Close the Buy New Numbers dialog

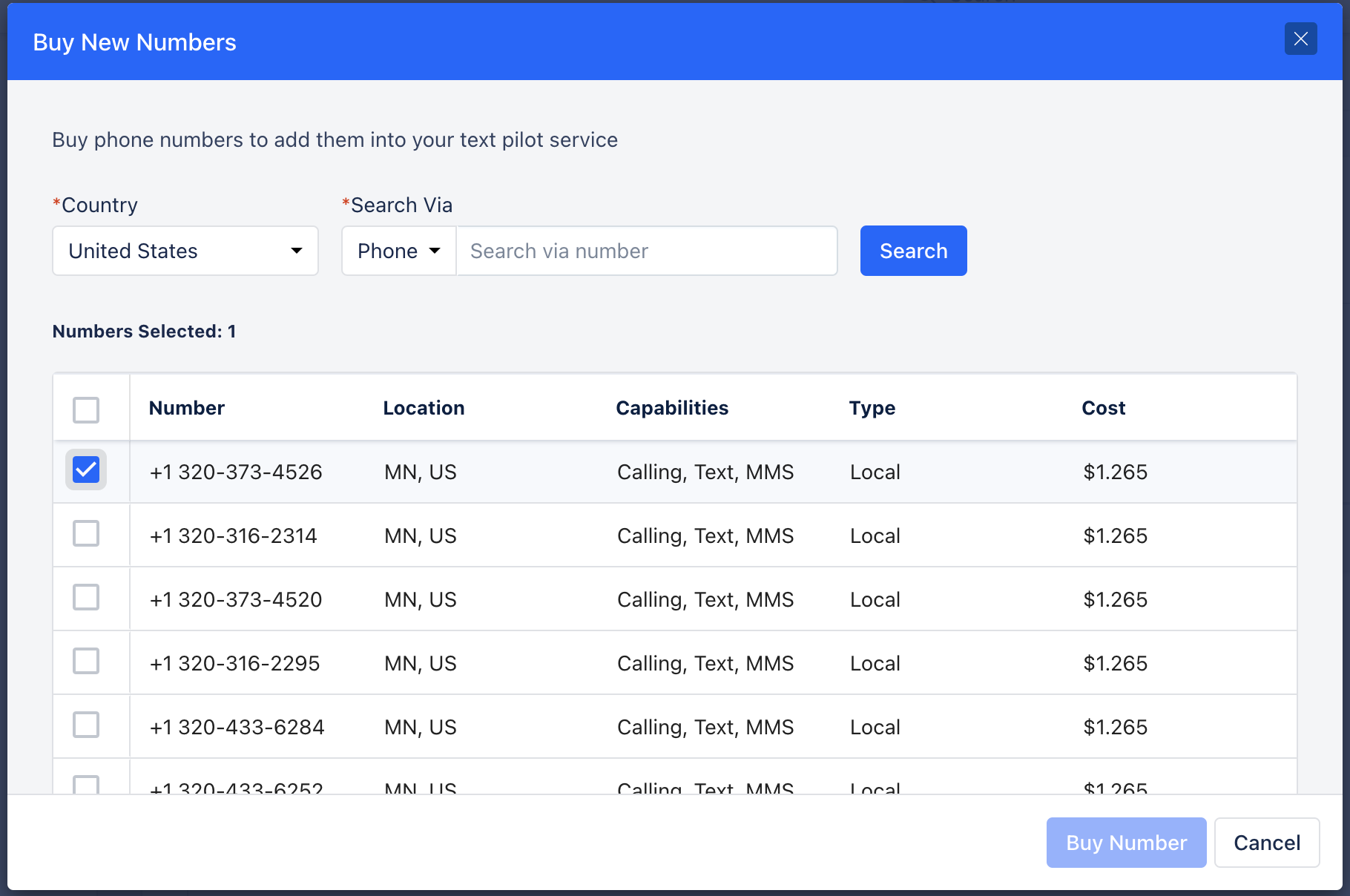[1300, 39]
